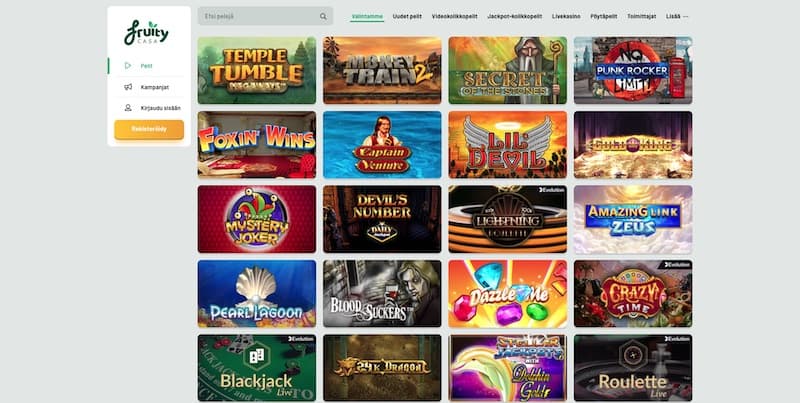800x403 pixels.
Task: Select the Crazy Time game thumbnail
Action: [633, 293]
